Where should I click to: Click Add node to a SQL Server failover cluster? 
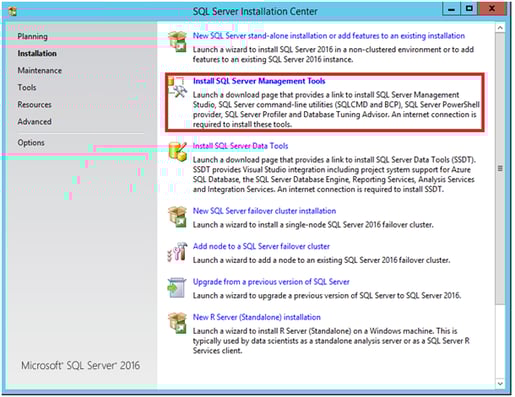click(x=261, y=246)
